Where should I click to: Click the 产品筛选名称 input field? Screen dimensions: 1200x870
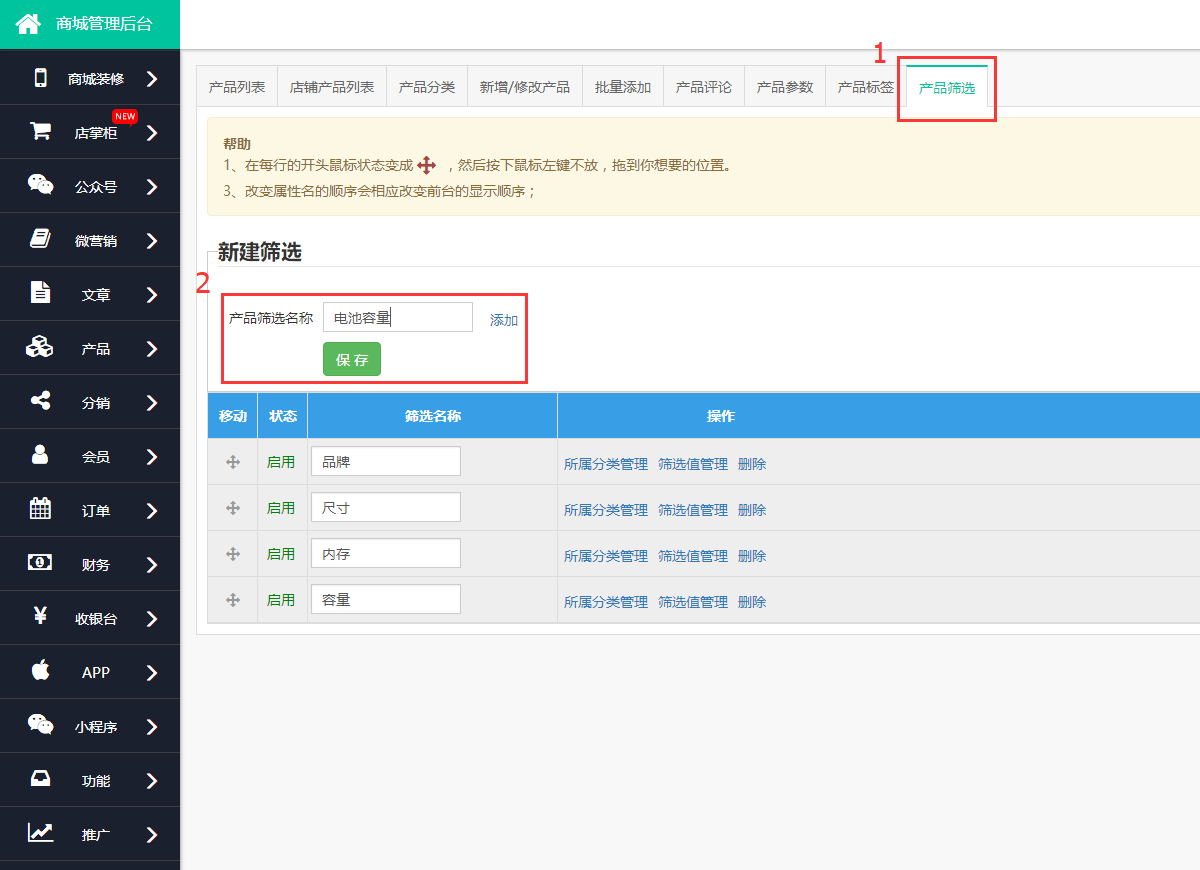[x=397, y=318]
